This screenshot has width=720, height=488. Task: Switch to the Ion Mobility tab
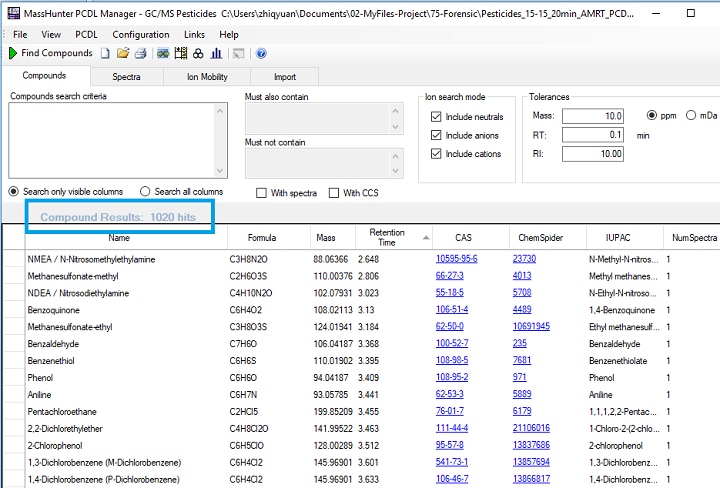207,77
